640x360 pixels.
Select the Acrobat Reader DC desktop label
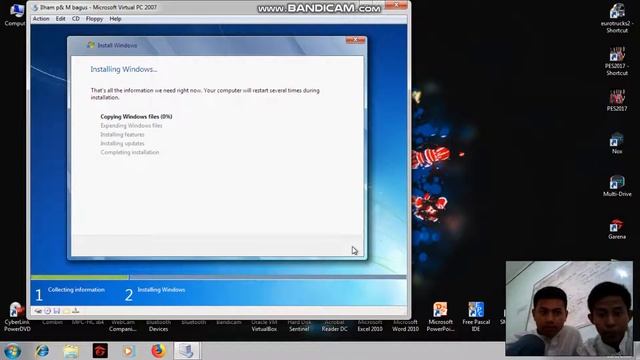[x=334, y=325]
